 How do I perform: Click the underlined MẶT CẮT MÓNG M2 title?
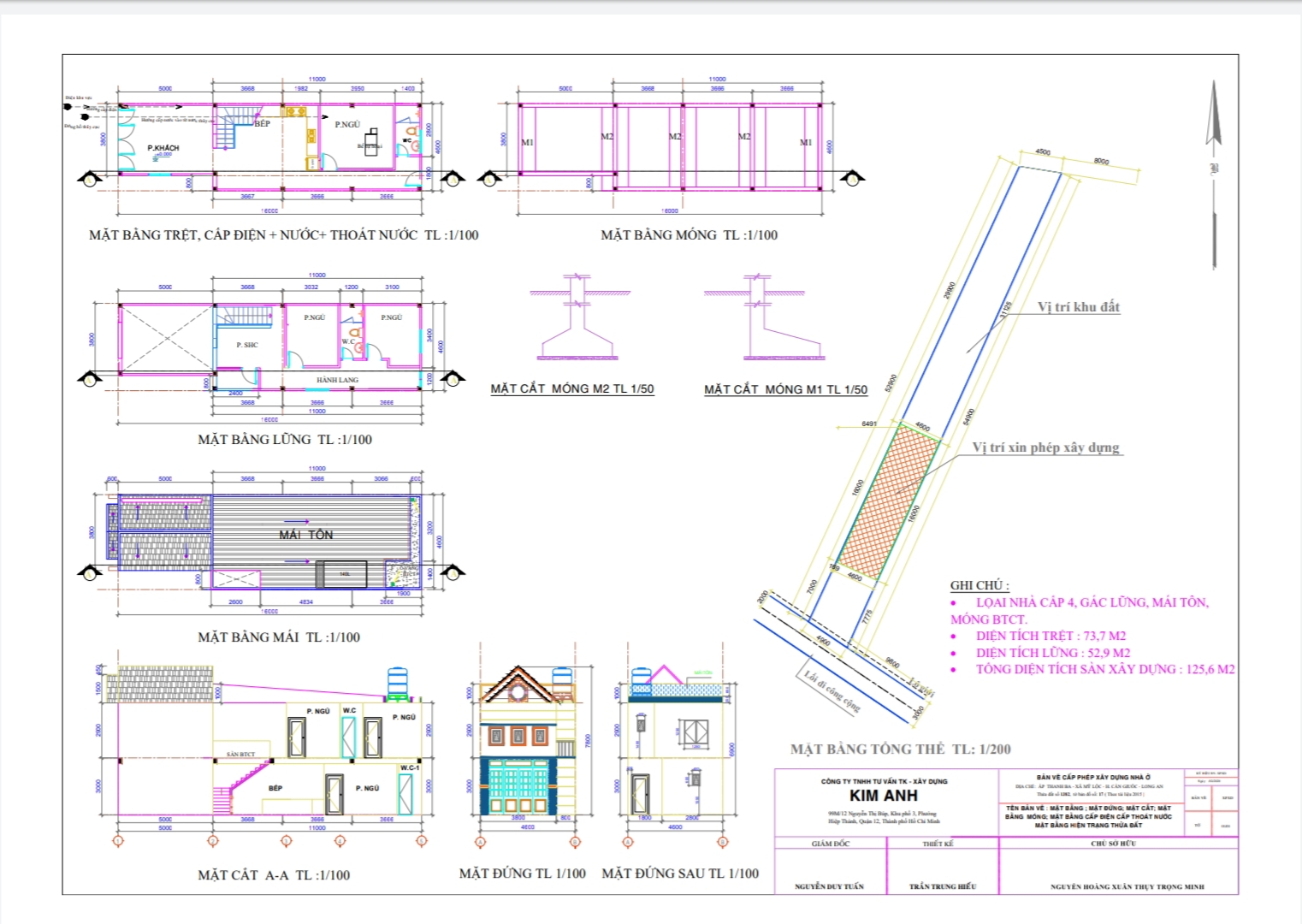click(571, 389)
